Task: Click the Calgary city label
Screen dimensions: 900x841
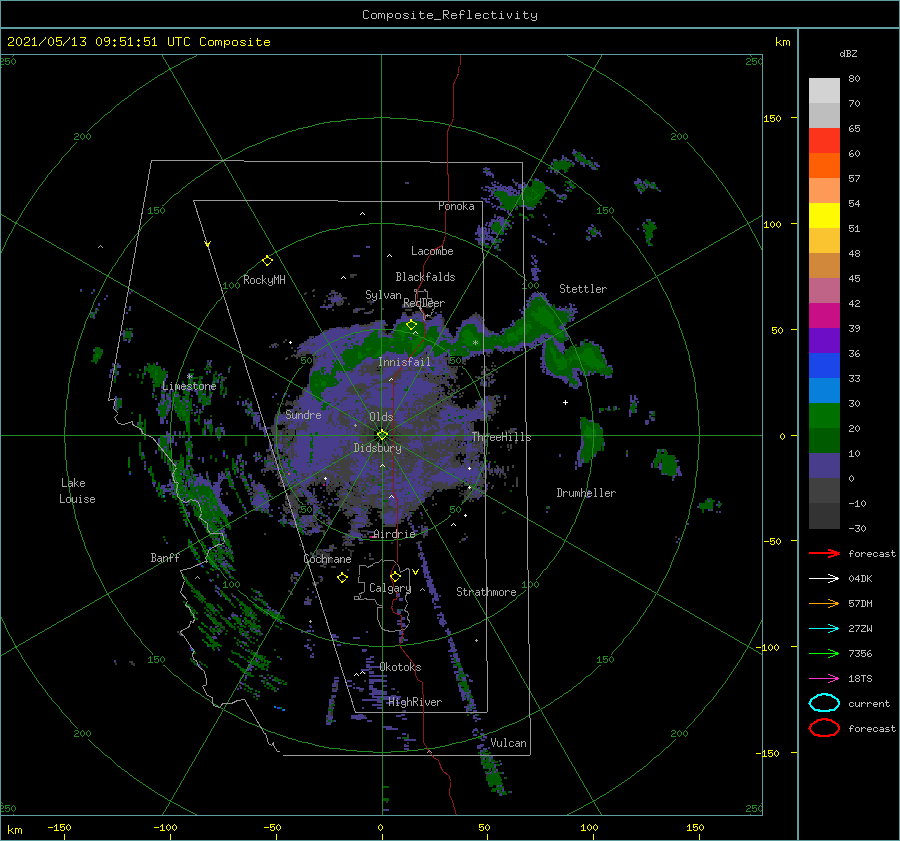Action: 390,588
